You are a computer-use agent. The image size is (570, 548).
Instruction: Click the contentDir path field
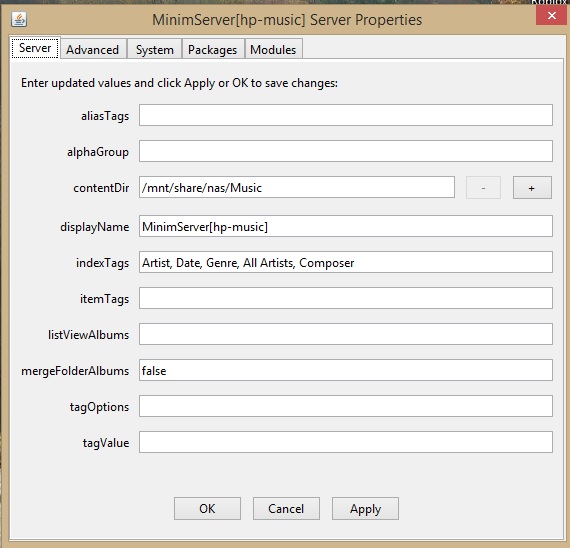[x=297, y=187]
